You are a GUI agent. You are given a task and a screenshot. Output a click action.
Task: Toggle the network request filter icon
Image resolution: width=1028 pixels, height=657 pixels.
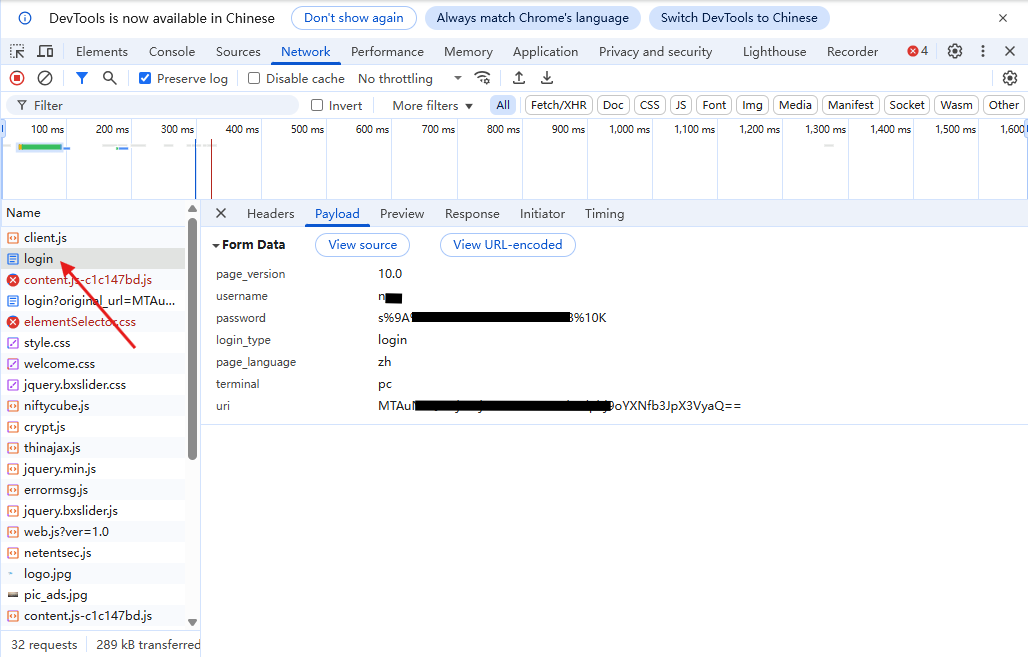click(x=82, y=77)
